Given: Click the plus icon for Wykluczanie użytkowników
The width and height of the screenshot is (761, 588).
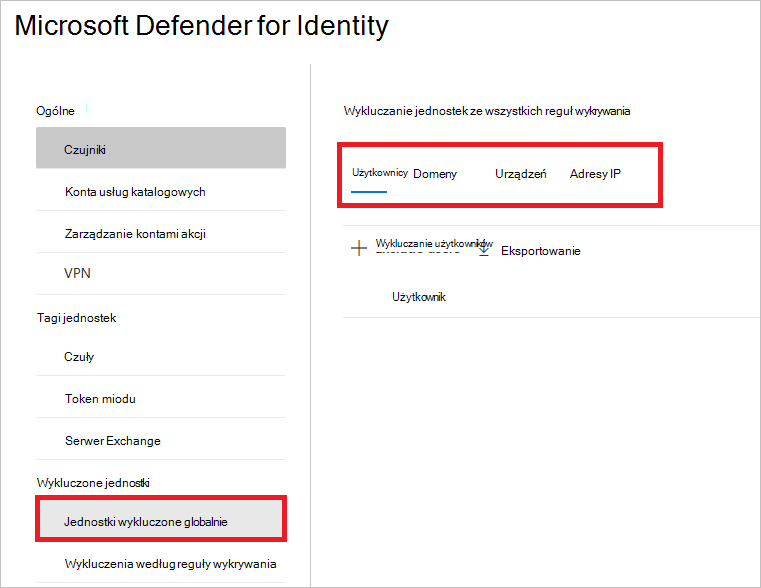Looking at the screenshot, I should tap(359, 248).
